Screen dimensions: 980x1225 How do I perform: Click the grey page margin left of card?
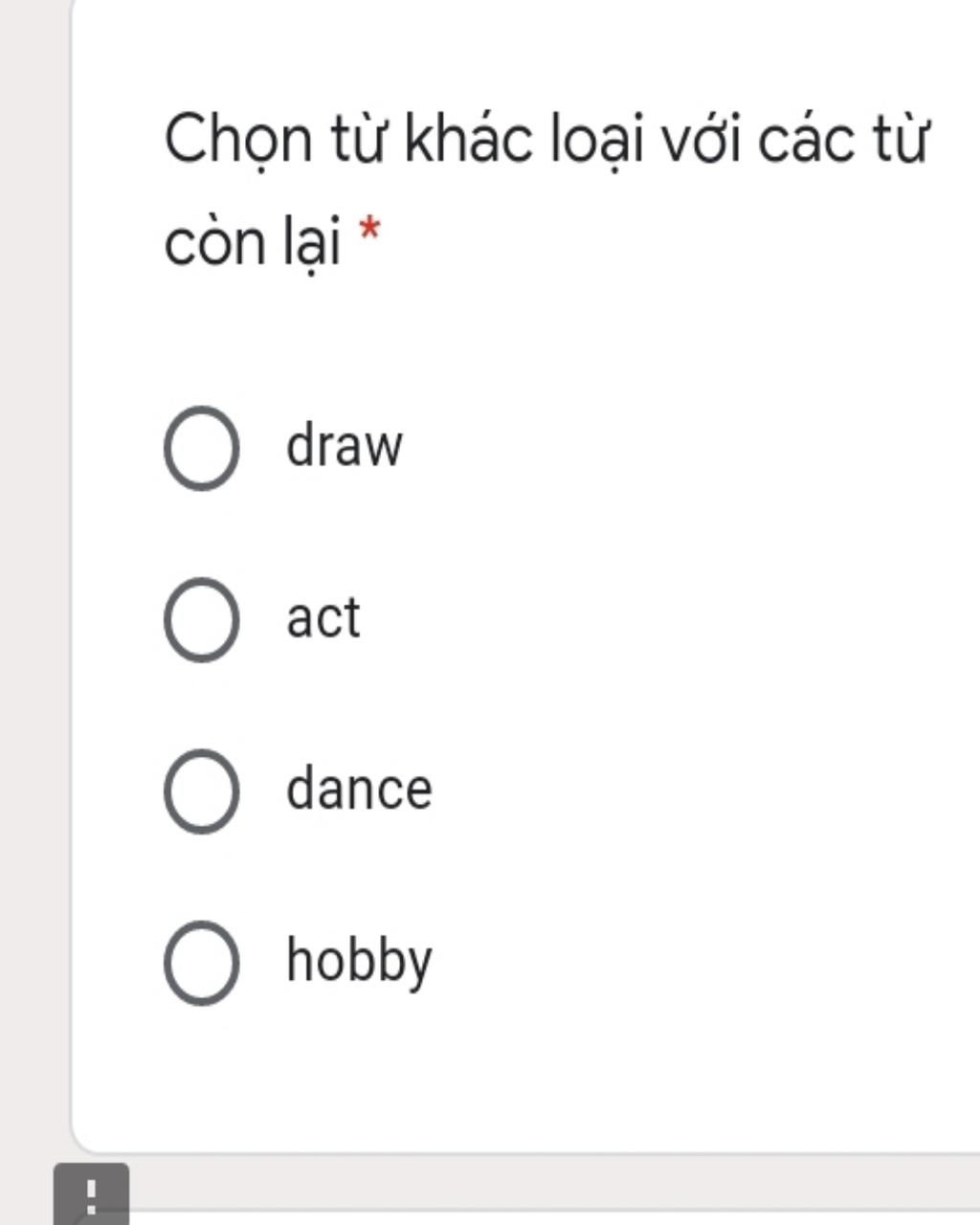(x=33, y=574)
